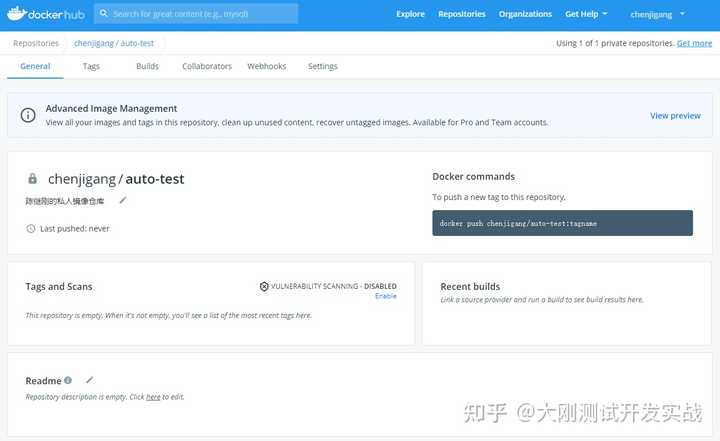Click the chenjigang / auto-test breadcrumb

114,43
